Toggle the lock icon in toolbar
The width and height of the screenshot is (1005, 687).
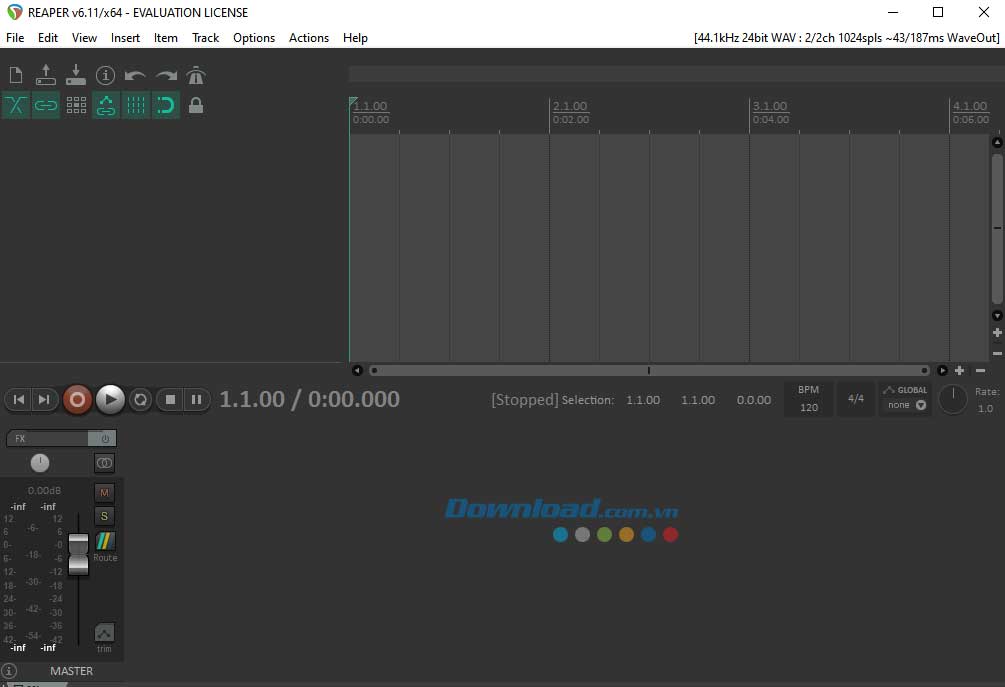click(196, 105)
